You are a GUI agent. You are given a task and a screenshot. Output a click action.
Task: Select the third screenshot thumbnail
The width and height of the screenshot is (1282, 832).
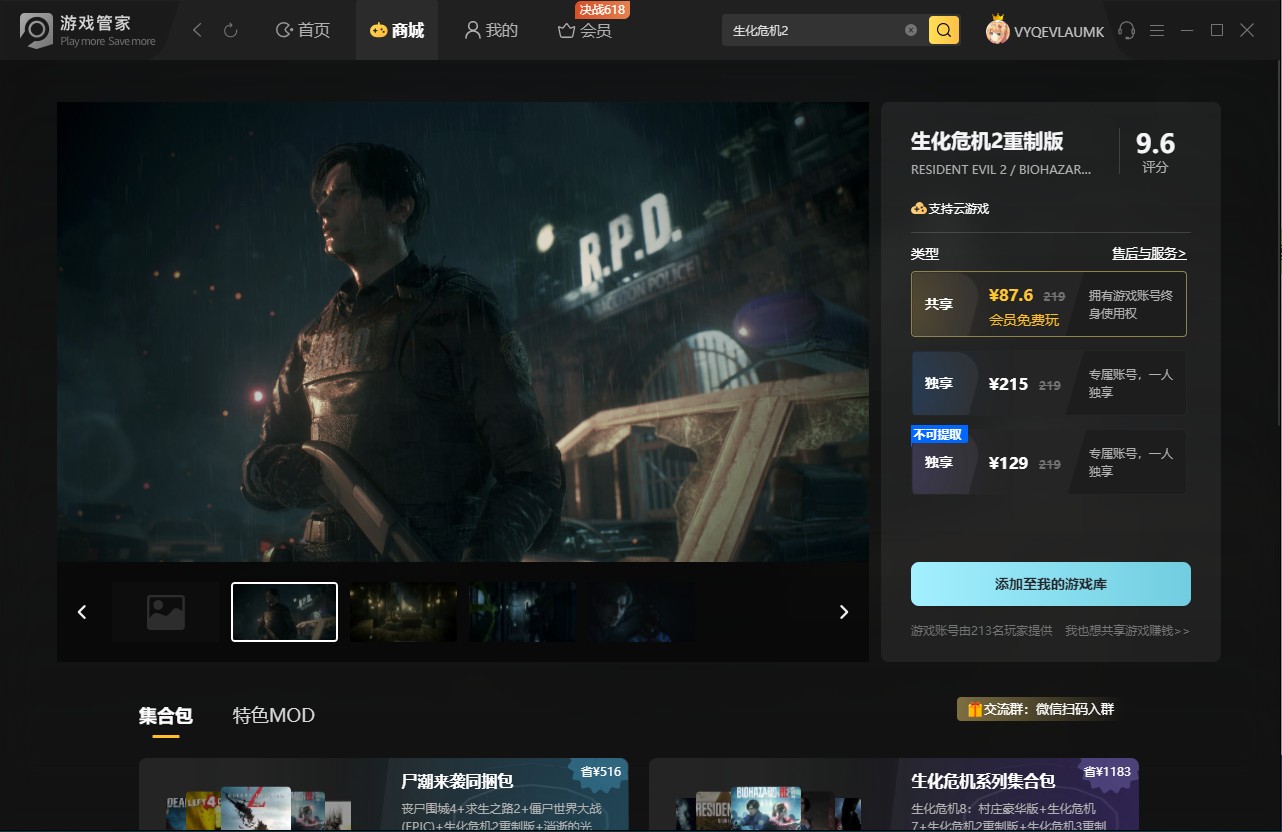(x=403, y=612)
